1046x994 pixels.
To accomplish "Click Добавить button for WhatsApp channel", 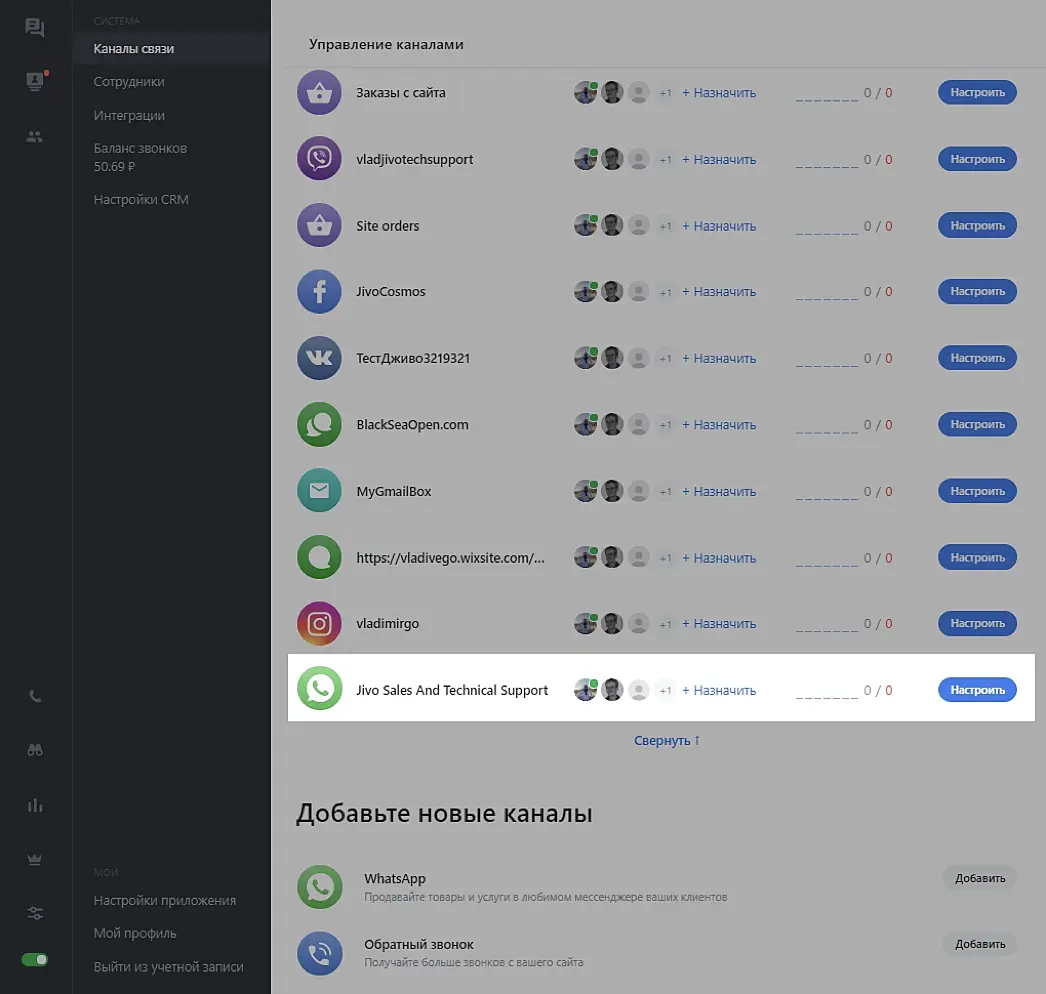I will pos(979,879).
